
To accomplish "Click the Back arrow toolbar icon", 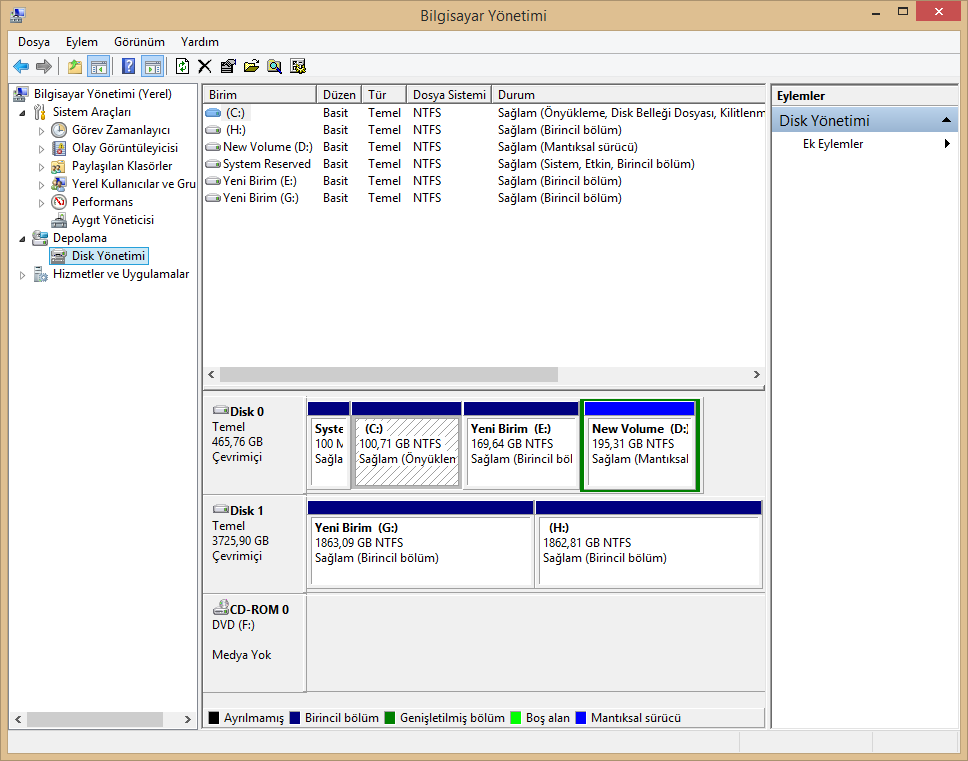I will (x=20, y=66).
